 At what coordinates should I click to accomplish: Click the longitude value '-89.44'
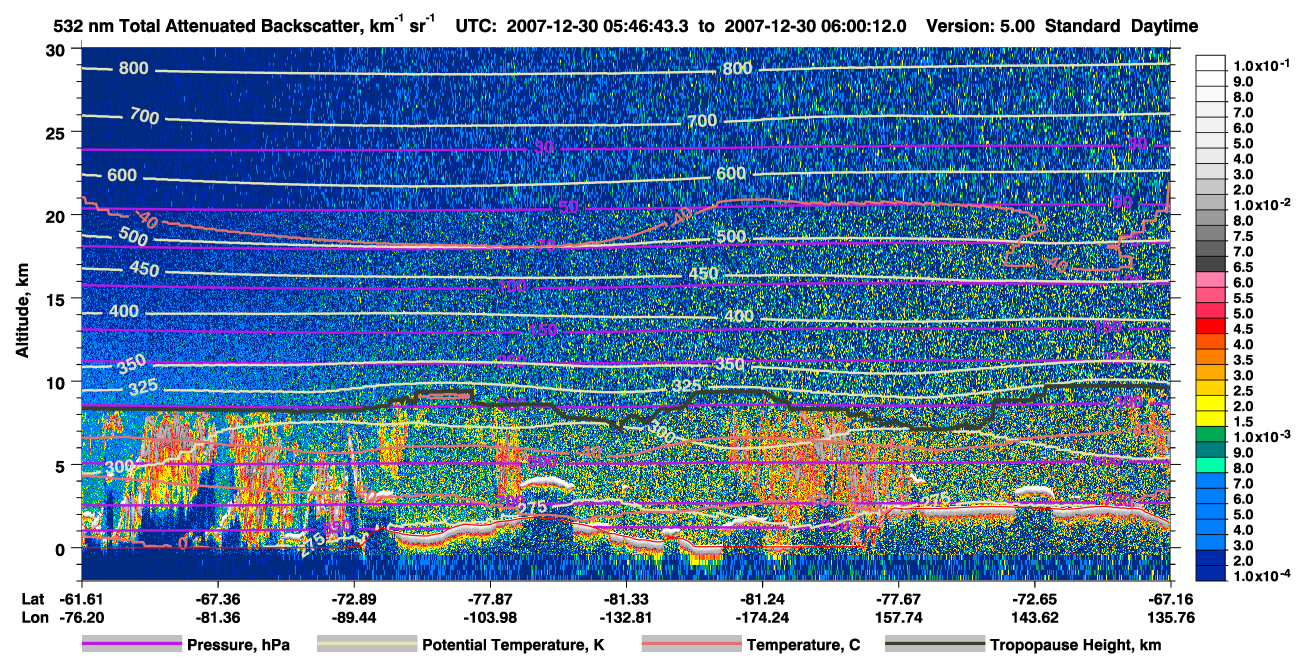tap(353, 616)
